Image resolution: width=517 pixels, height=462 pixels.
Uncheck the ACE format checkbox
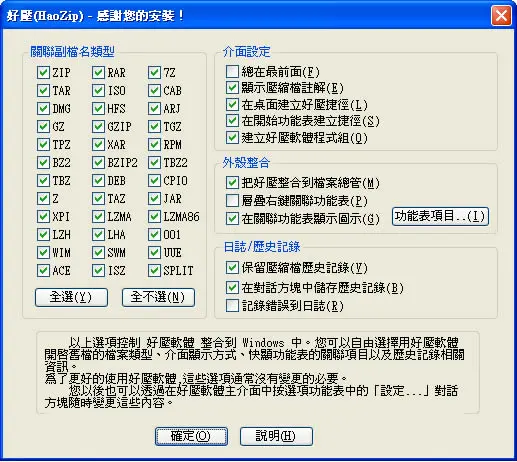(43, 270)
